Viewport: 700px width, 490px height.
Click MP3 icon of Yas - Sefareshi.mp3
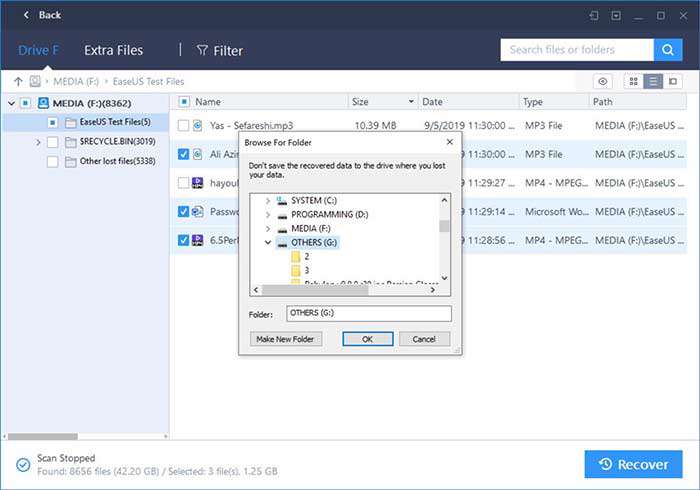[x=197, y=125]
